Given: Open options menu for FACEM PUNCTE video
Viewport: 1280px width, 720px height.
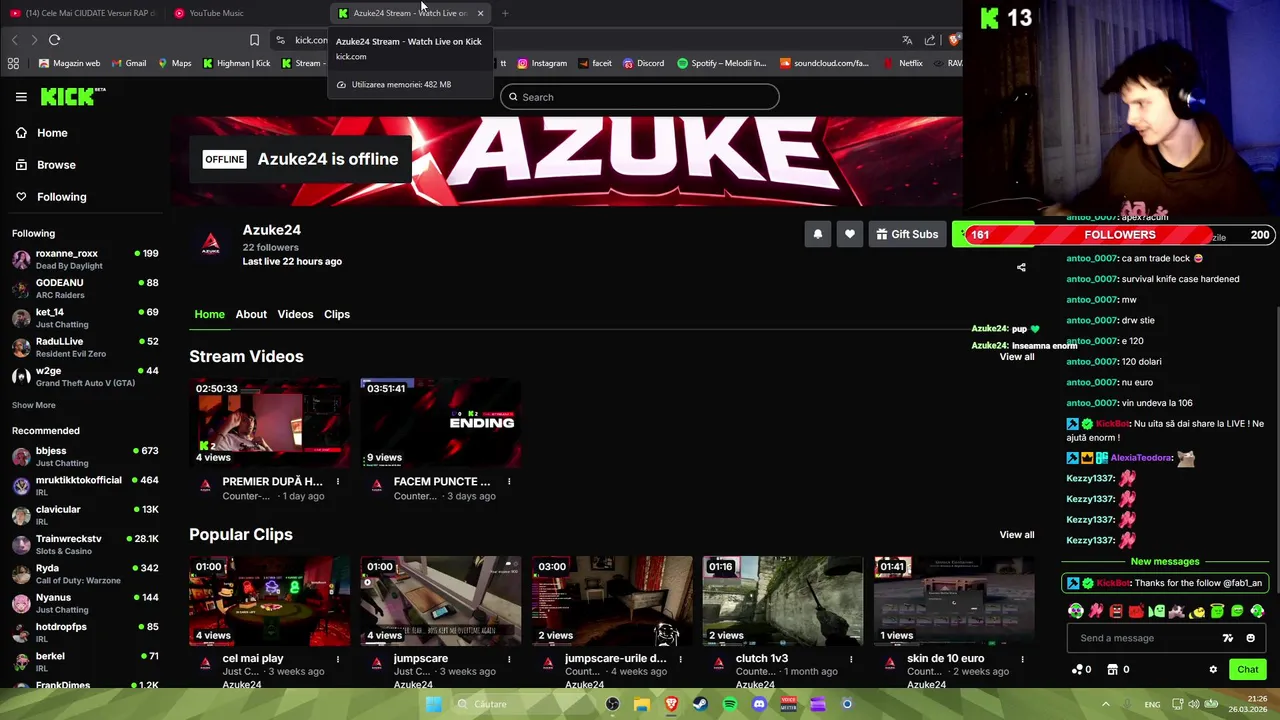Looking at the screenshot, I should coord(509,482).
